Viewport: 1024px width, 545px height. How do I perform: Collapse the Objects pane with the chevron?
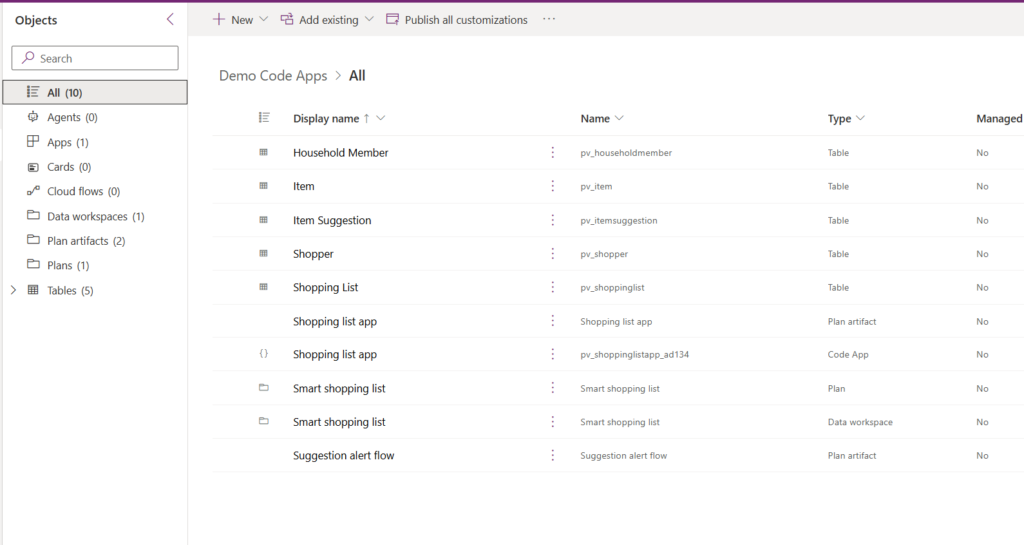tap(170, 20)
